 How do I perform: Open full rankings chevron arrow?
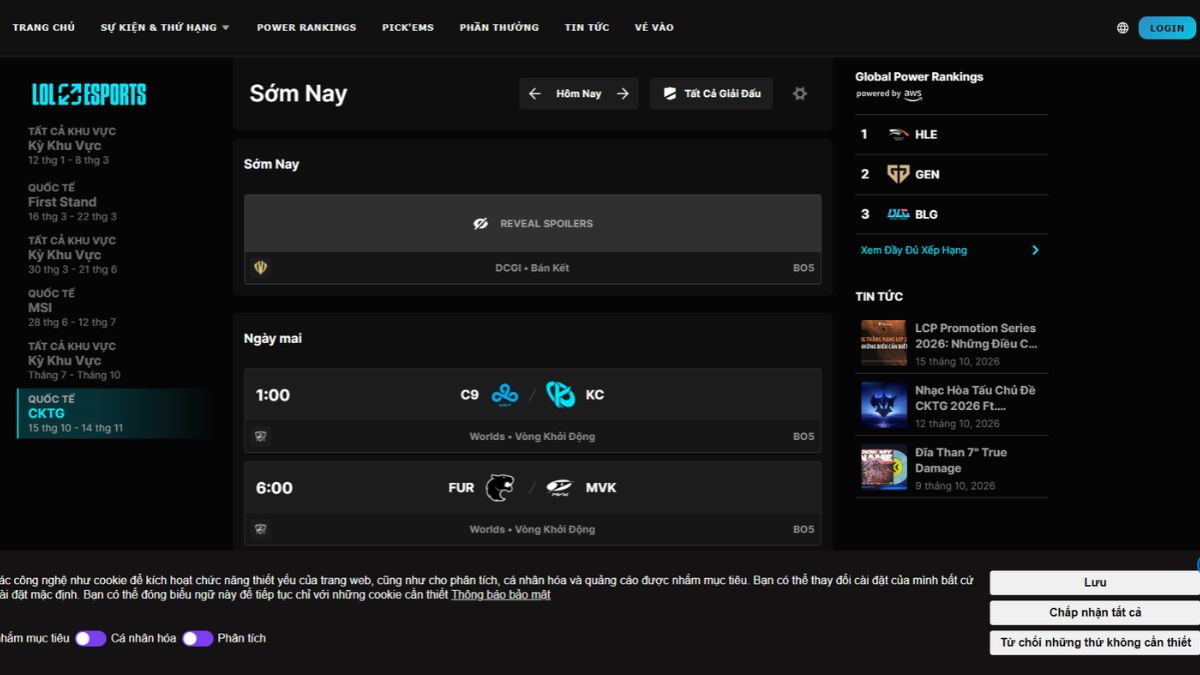1035,250
